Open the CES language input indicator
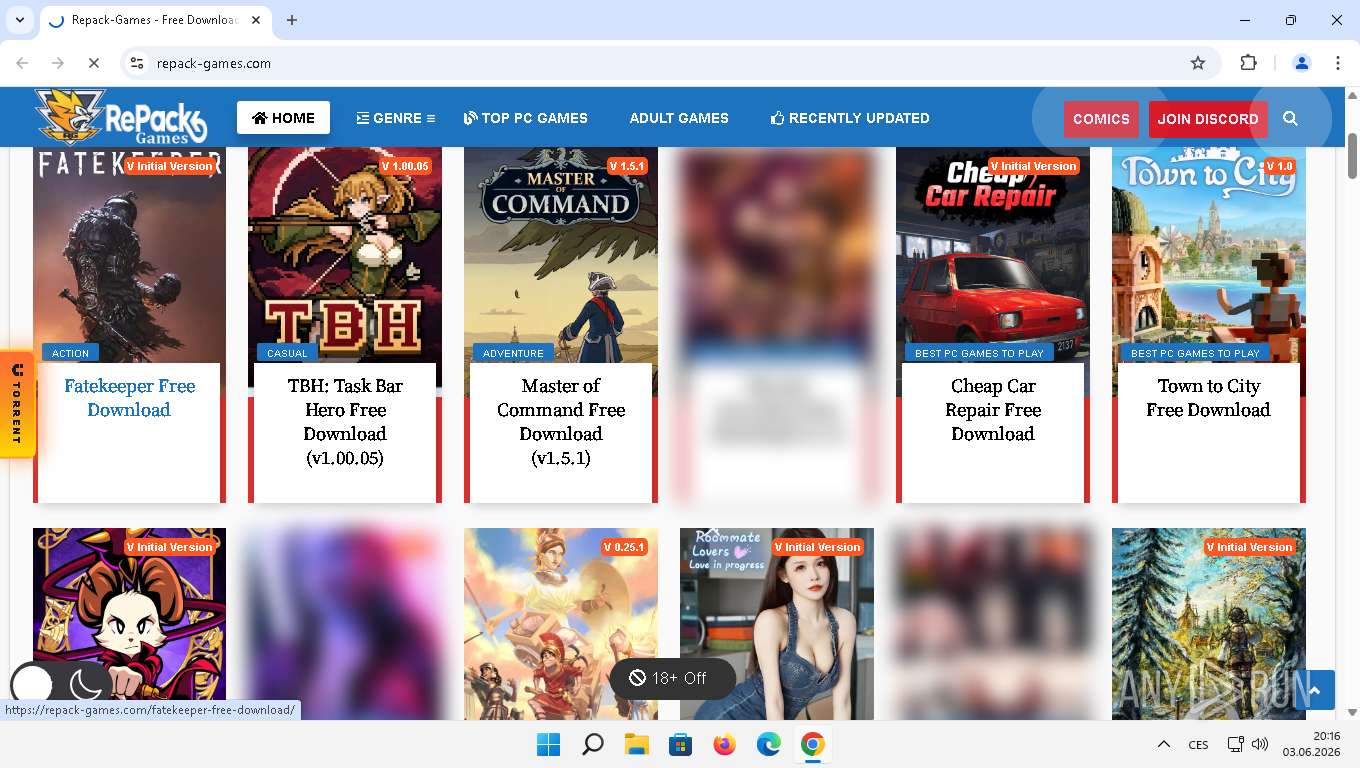 pos(1198,745)
